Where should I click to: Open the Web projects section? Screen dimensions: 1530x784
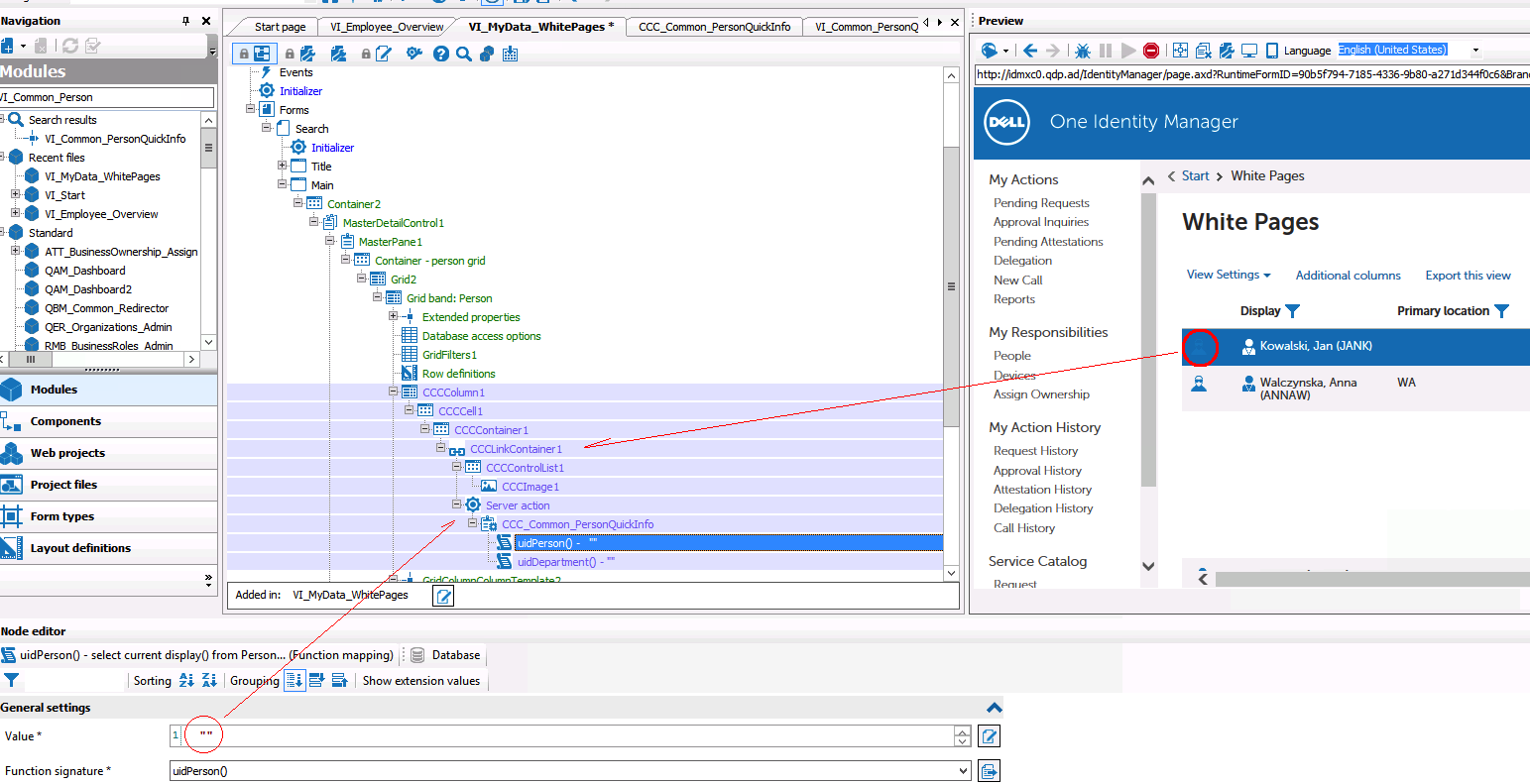[108, 453]
